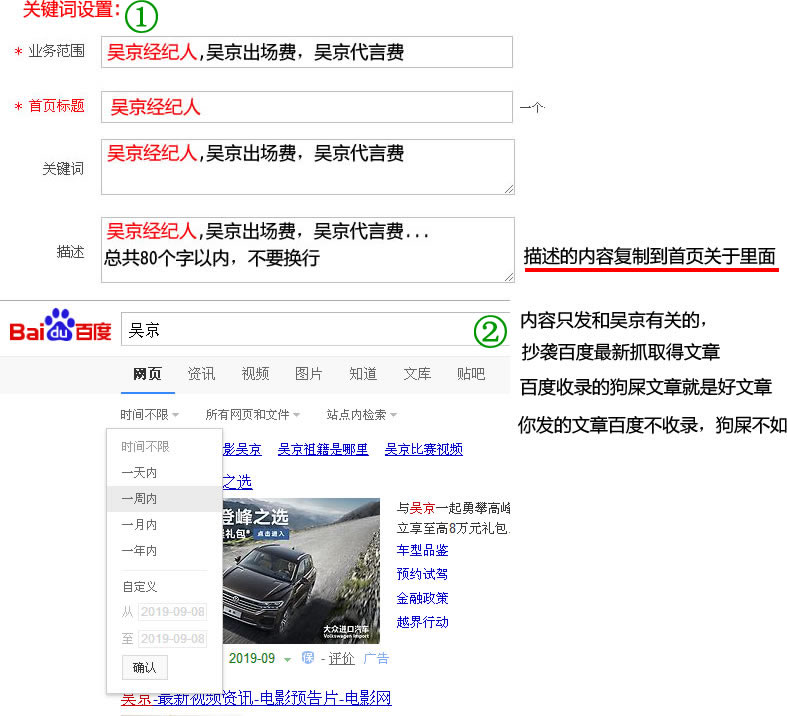Click the green shield 保 icon

click(308, 658)
